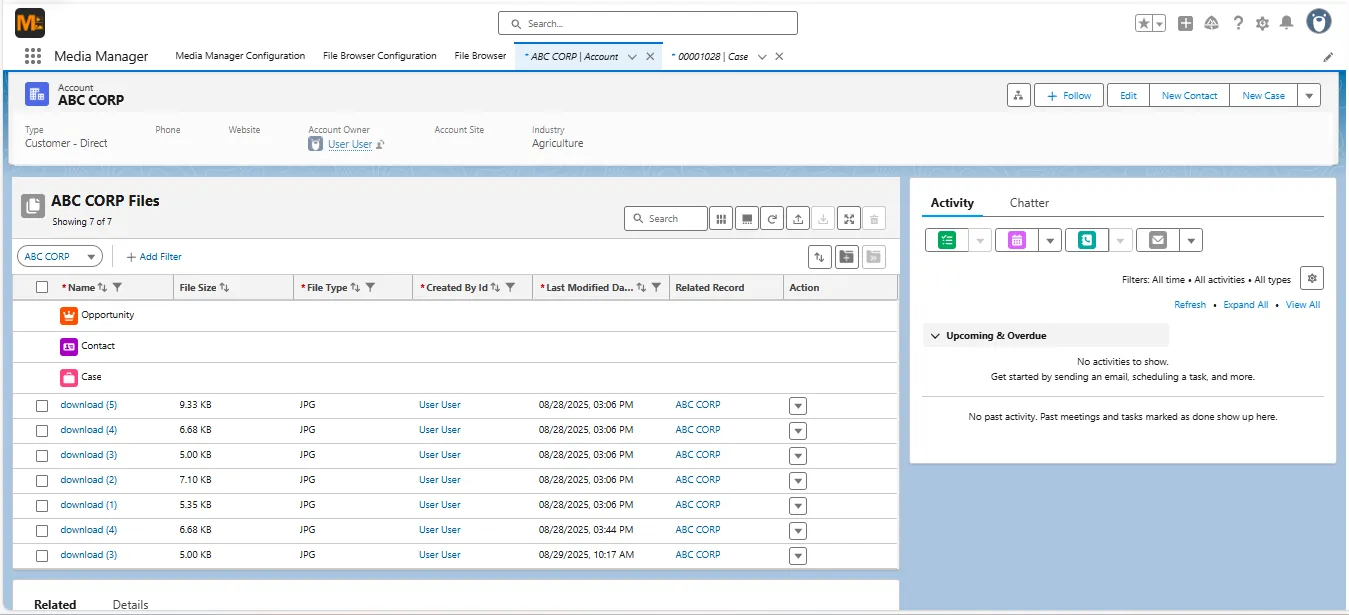Click the files panel Search box
The width and height of the screenshot is (1349, 615).
pos(666,218)
